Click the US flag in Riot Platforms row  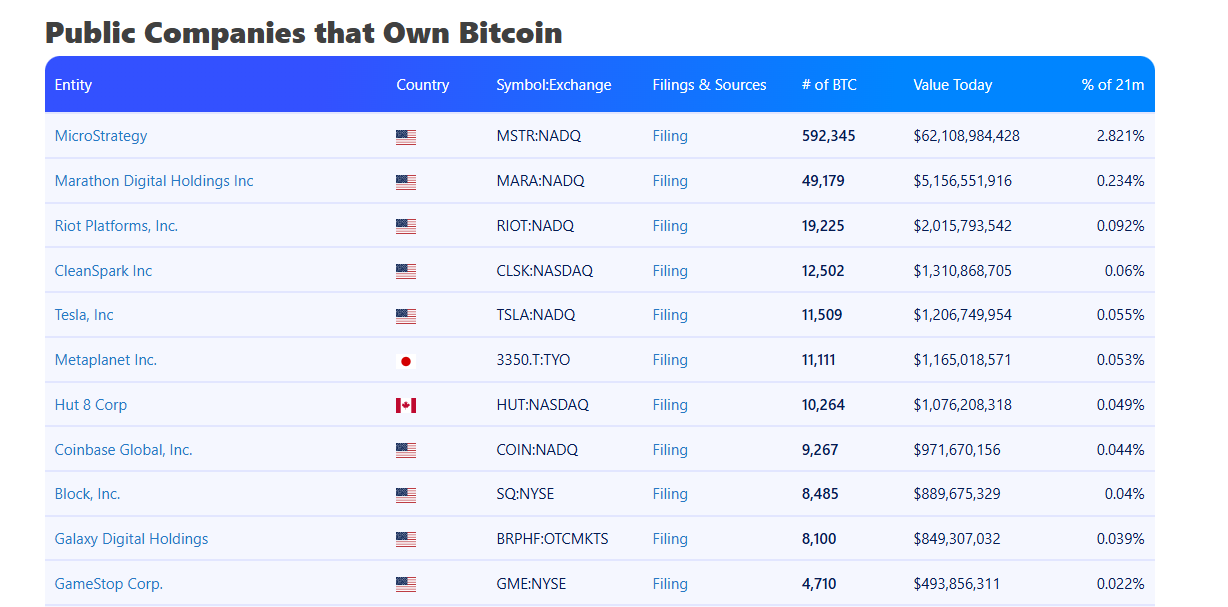[x=405, y=227]
